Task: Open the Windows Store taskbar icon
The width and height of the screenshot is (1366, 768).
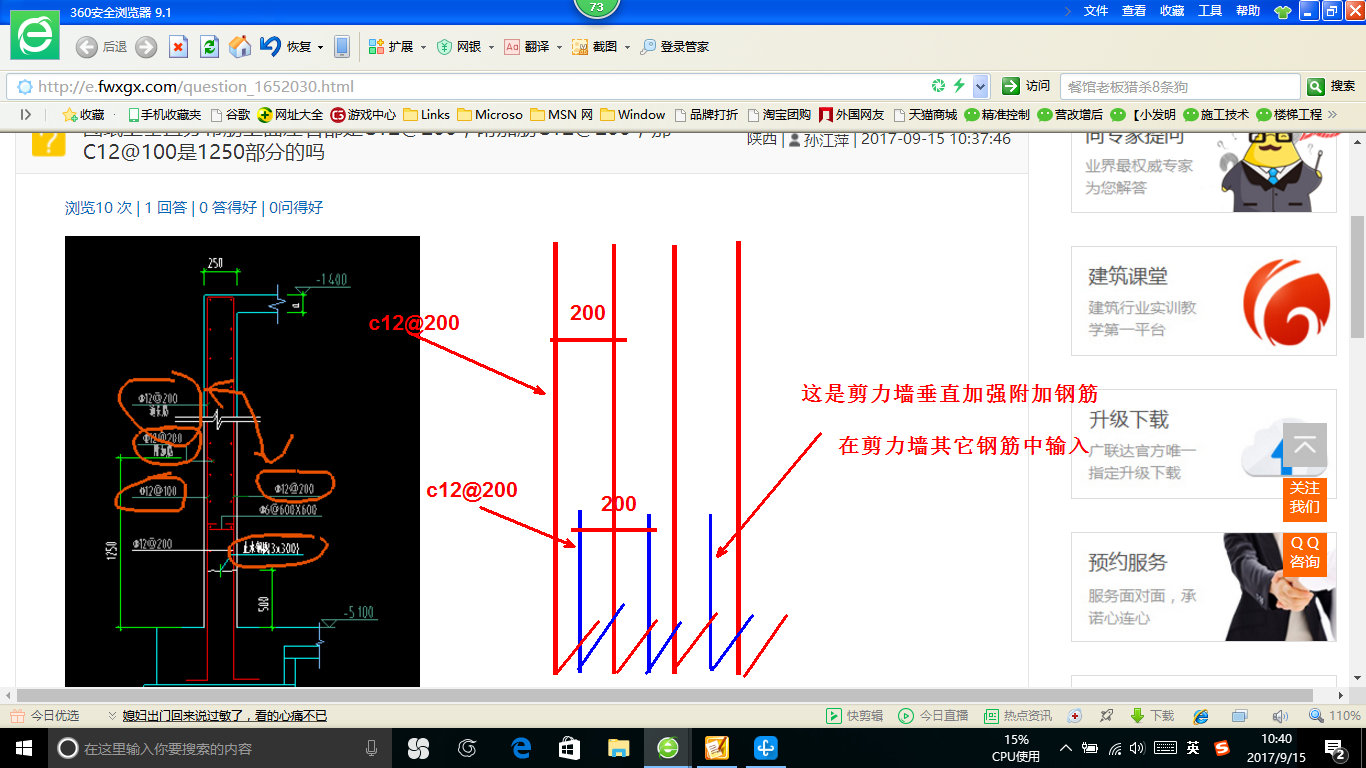Action: tap(569, 747)
